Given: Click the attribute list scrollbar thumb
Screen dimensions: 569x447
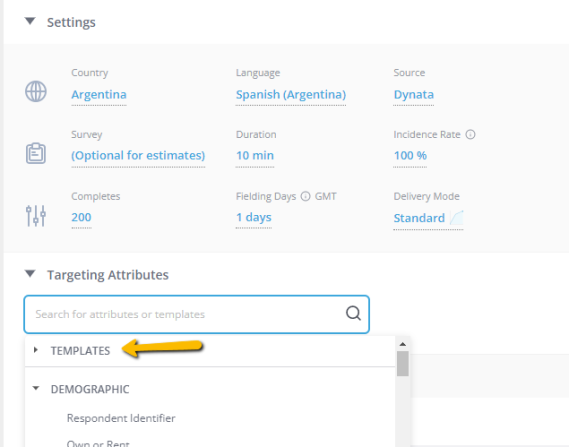Looking at the screenshot, I should coord(402,363).
